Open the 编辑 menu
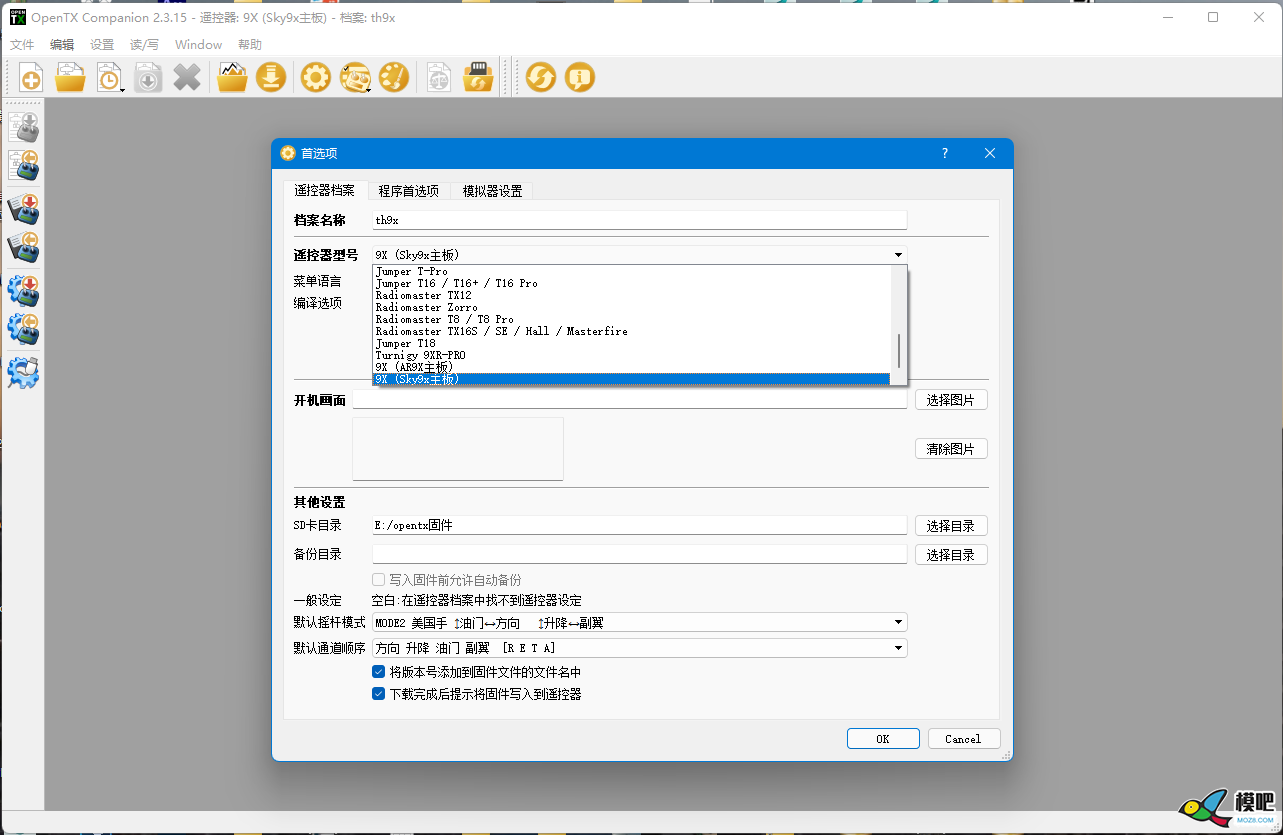1283x835 pixels. [62, 44]
